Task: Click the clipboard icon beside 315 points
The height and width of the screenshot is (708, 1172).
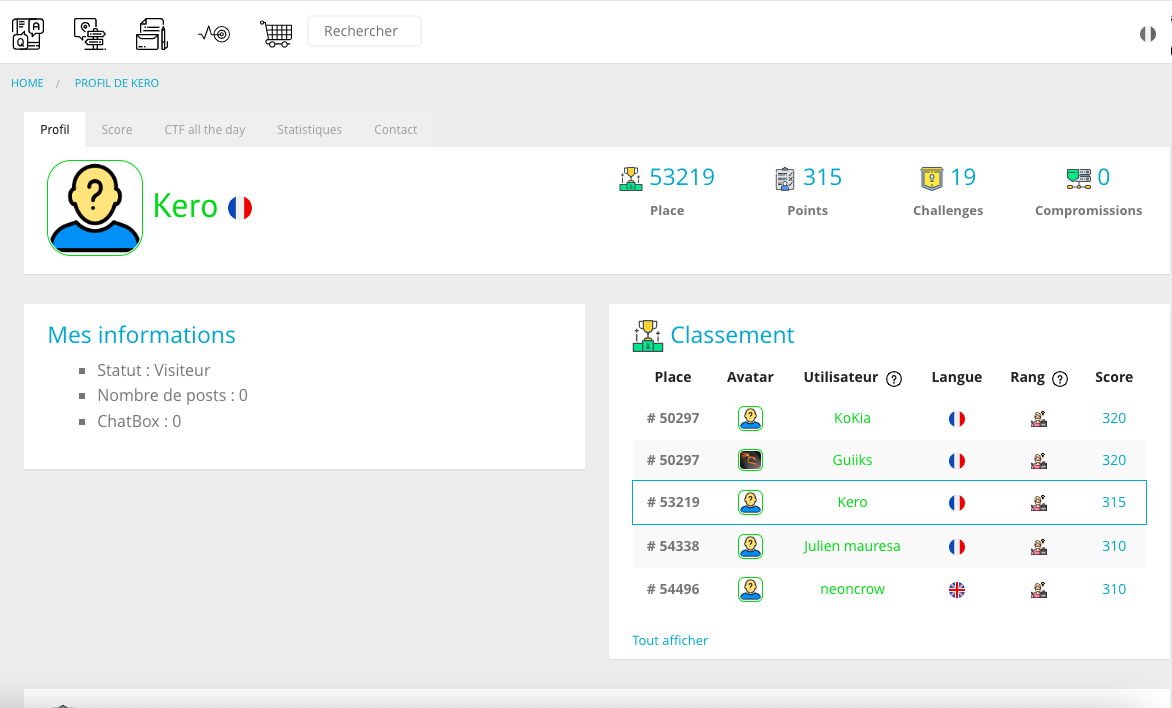Action: tap(785, 179)
